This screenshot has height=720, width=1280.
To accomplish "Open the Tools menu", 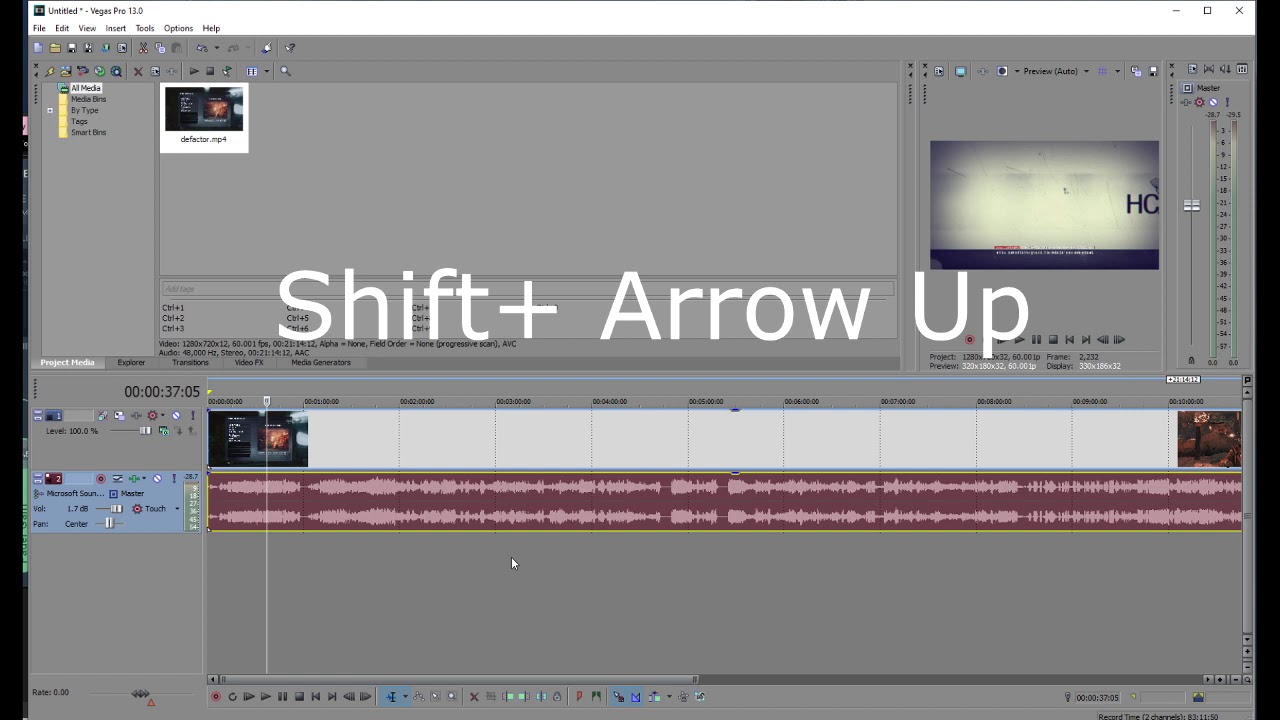I will coord(145,28).
